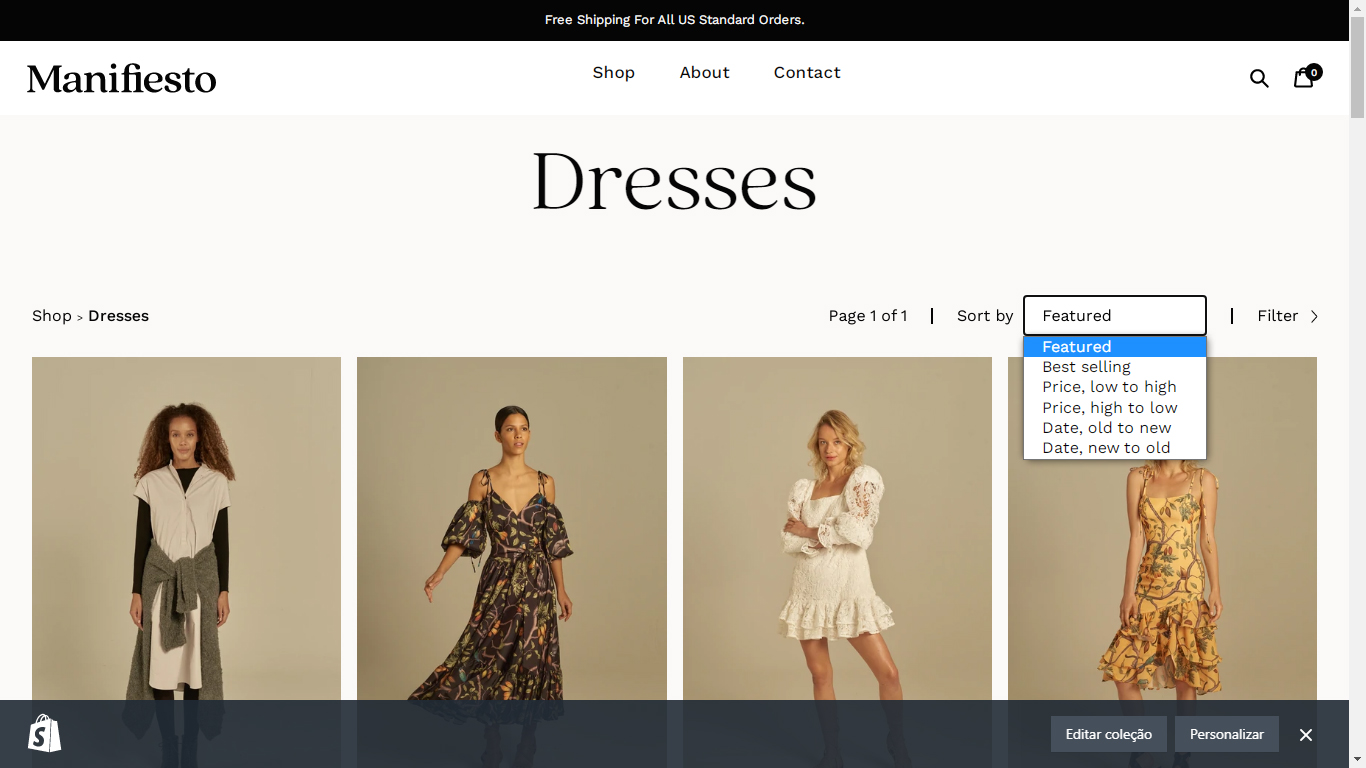Viewport: 1366px width, 768px height.
Task: Click the search magnifier icon
Action: coord(1259,78)
